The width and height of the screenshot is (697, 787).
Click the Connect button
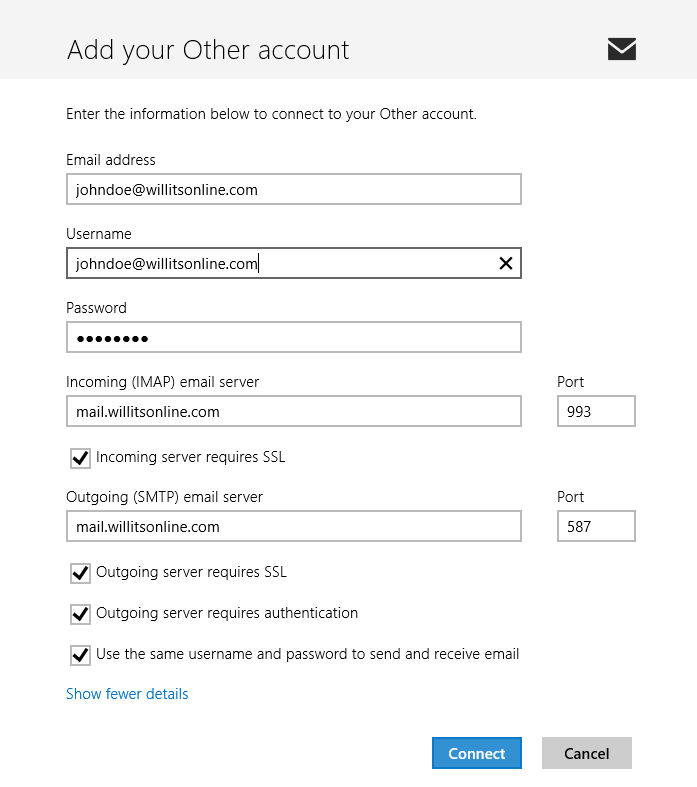click(x=477, y=753)
